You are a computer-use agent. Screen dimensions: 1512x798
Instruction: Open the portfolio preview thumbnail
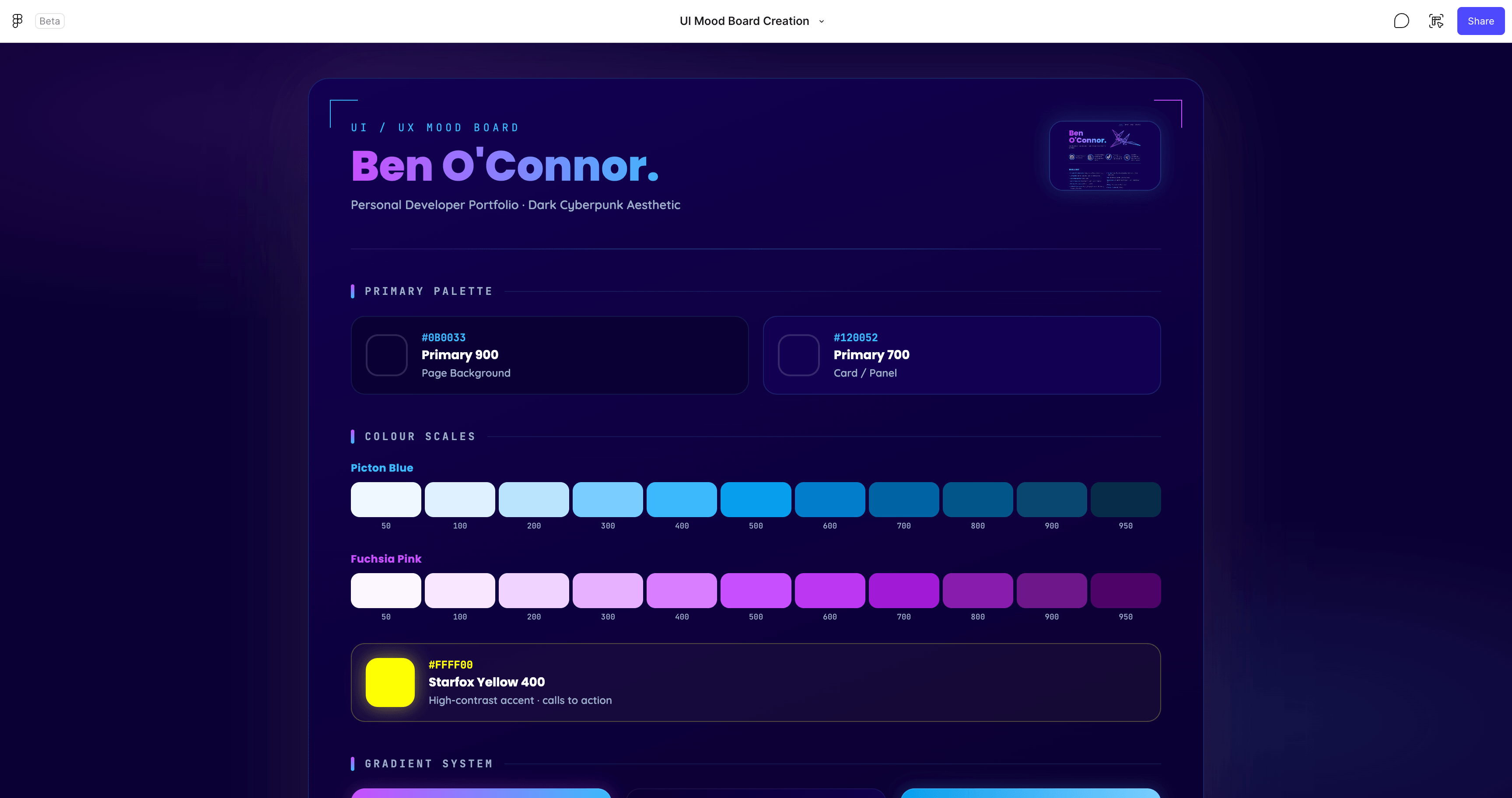[1105, 155]
